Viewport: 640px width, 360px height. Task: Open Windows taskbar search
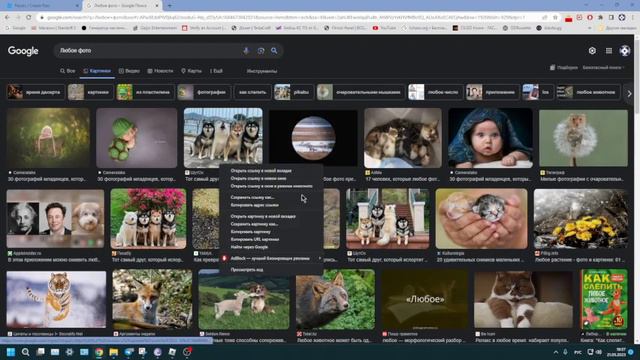click(x=25, y=352)
